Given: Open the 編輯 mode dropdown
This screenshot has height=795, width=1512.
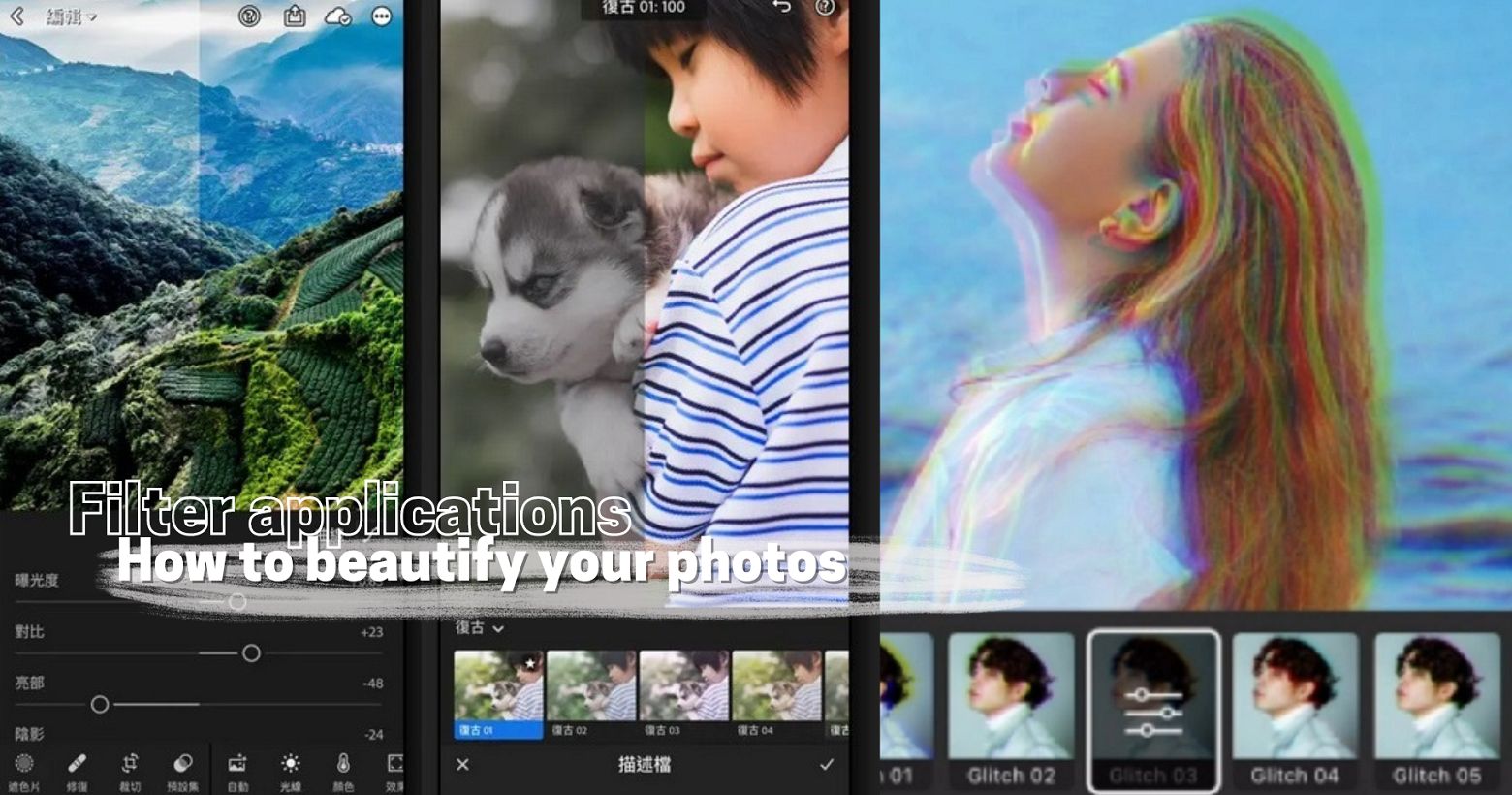Looking at the screenshot, I should [73, 16].
